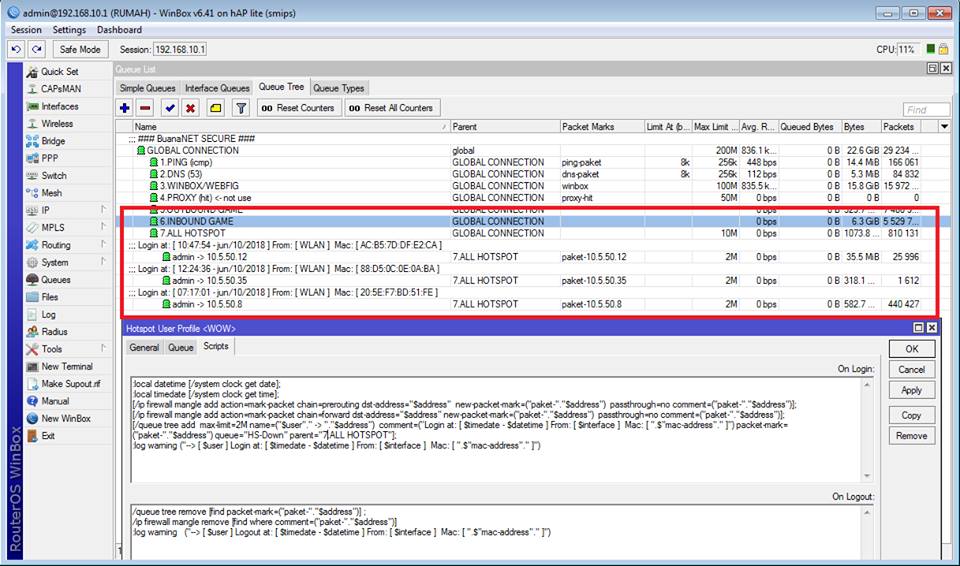
Task: Click the red minus Remove icon
Action: pyautogui.click(x=145, y=108)
